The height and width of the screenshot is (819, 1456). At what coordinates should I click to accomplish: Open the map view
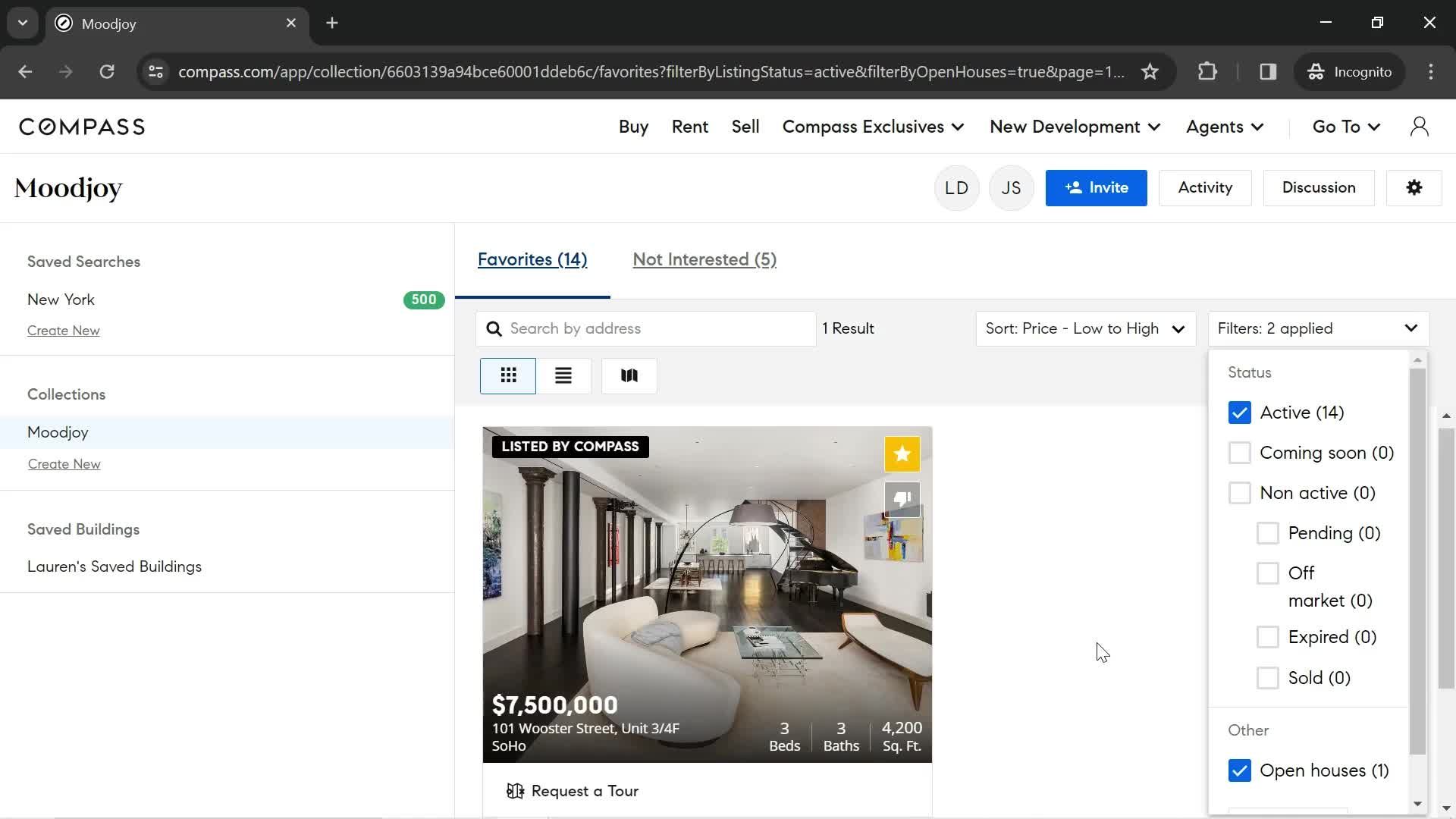point(629,375)
